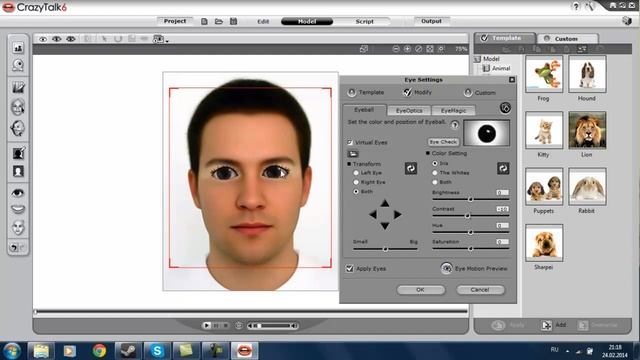Viewport: 640px width, 360px height.
Task: Click the zoom out minus icon
Action: [396, 49]
